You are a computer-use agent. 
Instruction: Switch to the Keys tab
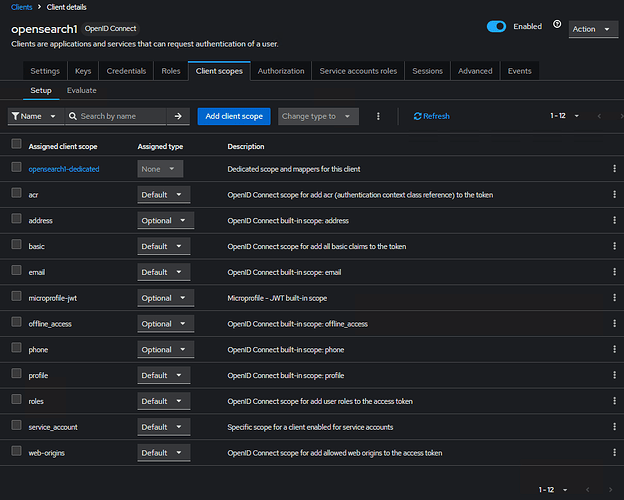83,71
